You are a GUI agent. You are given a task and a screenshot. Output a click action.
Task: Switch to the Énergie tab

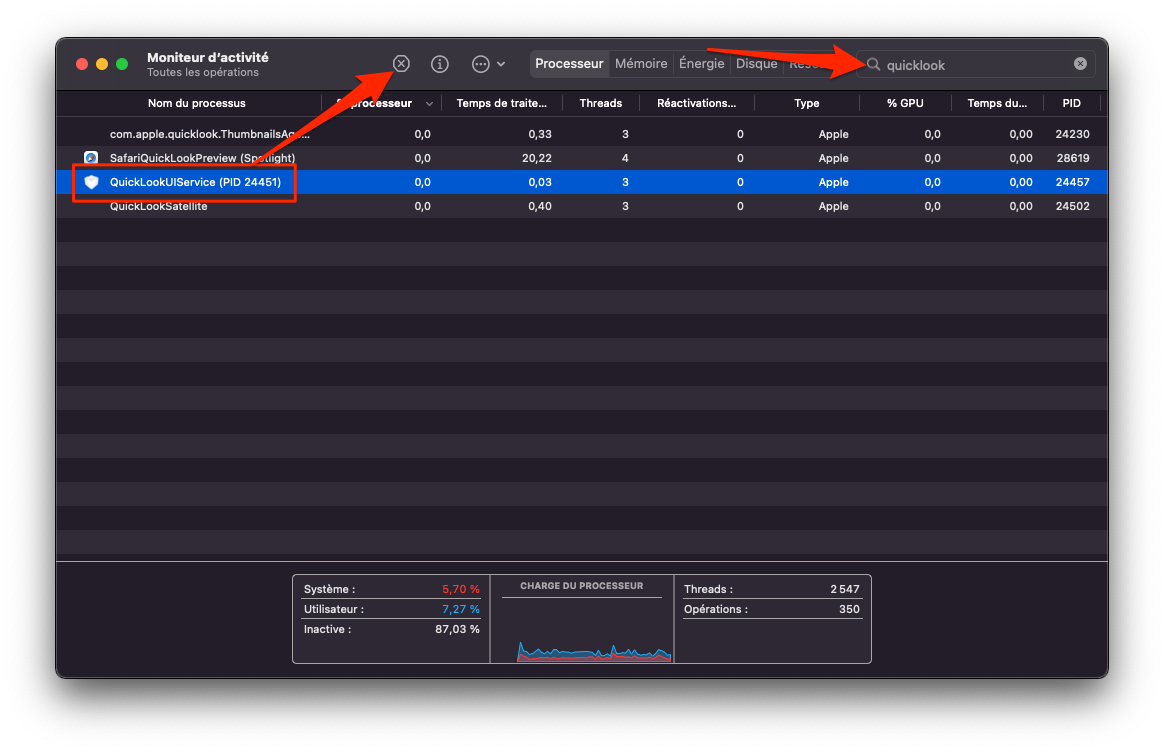click(702, 64)
